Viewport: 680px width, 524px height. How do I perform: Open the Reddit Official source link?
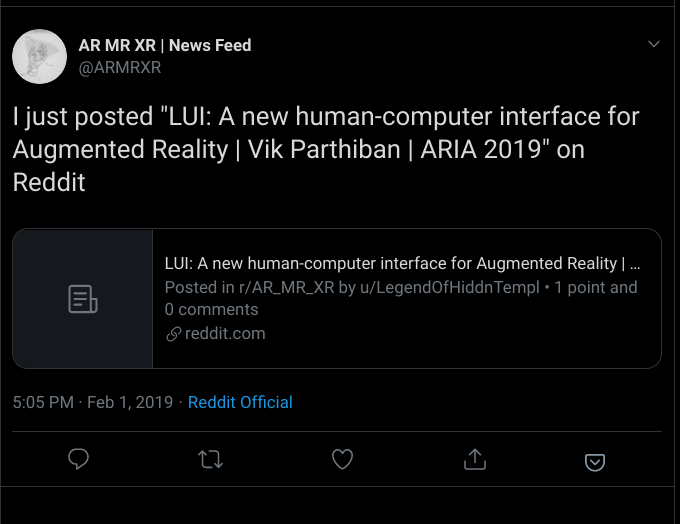[x=240, y=402]
